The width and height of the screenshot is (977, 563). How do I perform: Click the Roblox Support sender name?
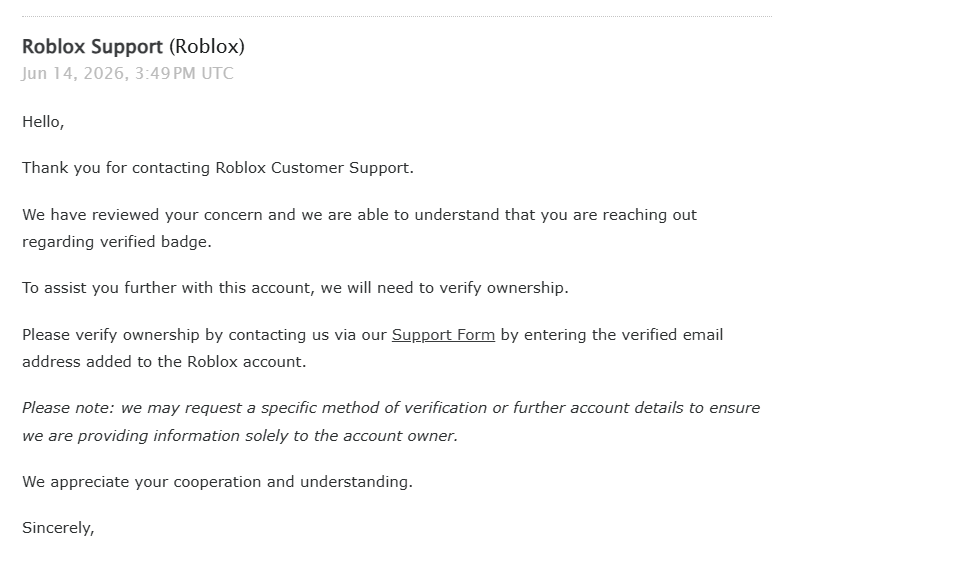coord(92,47)
